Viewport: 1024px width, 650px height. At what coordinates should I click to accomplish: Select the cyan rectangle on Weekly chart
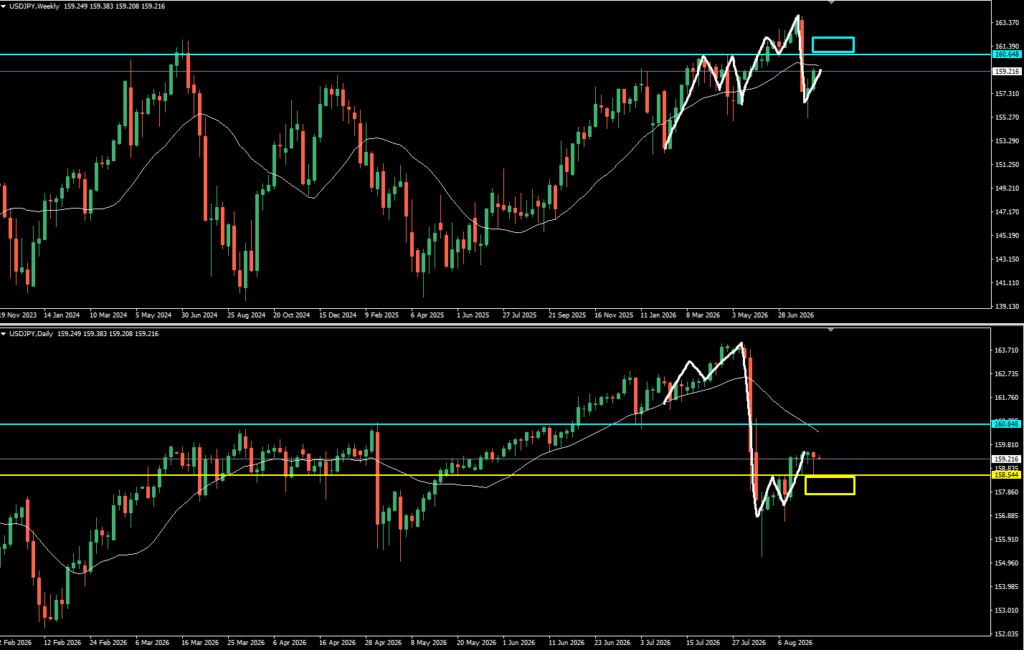click(x=833, y=44)
